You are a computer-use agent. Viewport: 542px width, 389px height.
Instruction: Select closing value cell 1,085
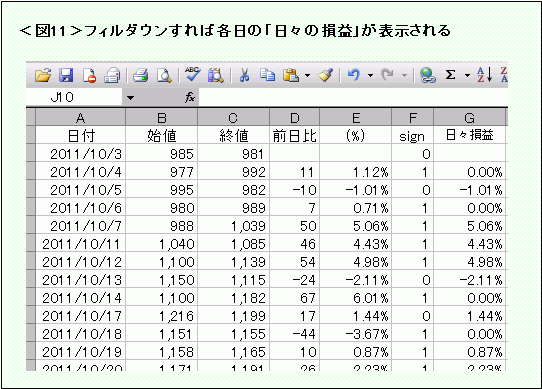pos(234,243)
